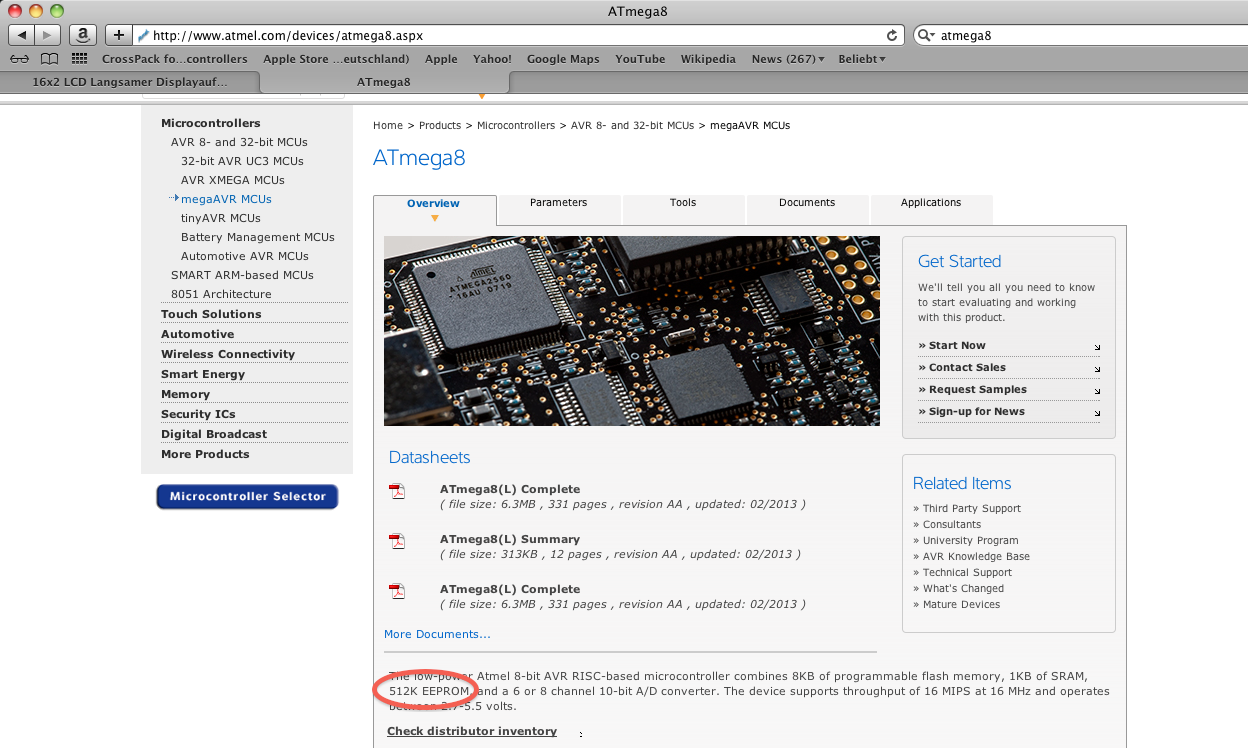Open 8051 Architecture sidebar item
Image resolution: width=1248 pixels, height=748 pixels.
(221, 294)
